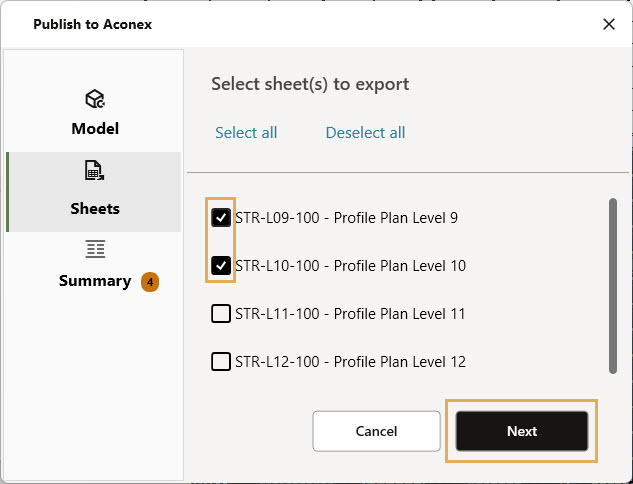The image size is (633, 484).
Task: Close the Publish to Aconex dialog
Action: (608, 24)
